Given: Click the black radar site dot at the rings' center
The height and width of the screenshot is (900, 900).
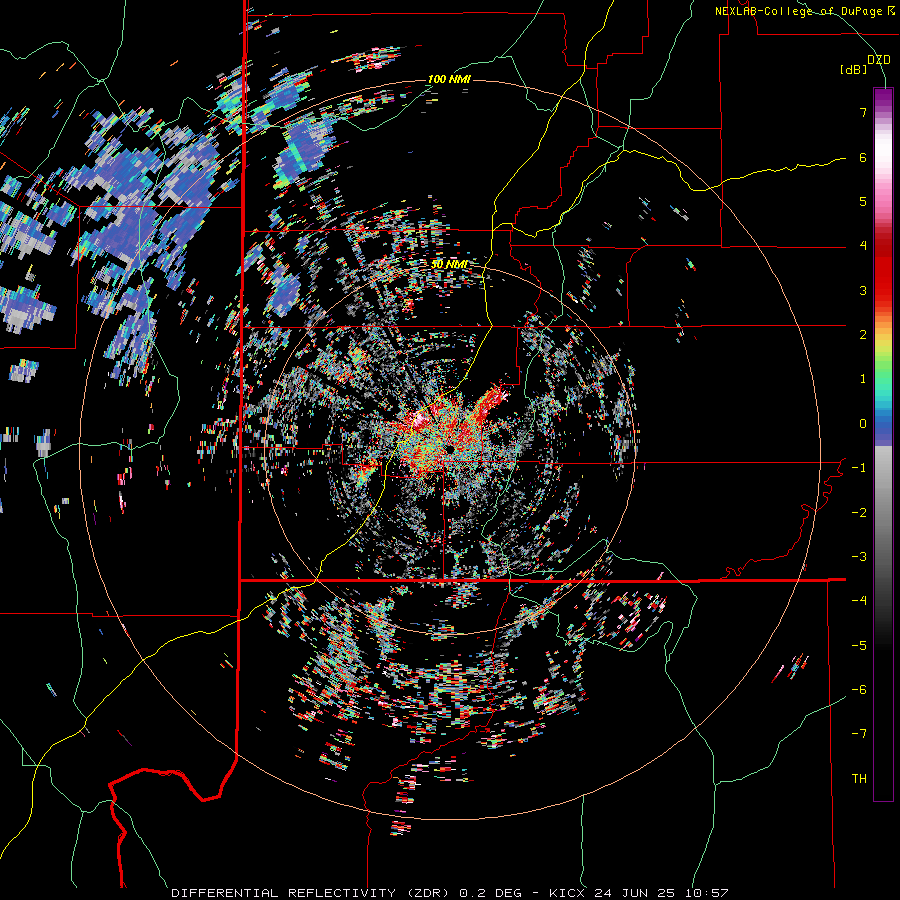Looking at the screenshot, I should point(448,448).
